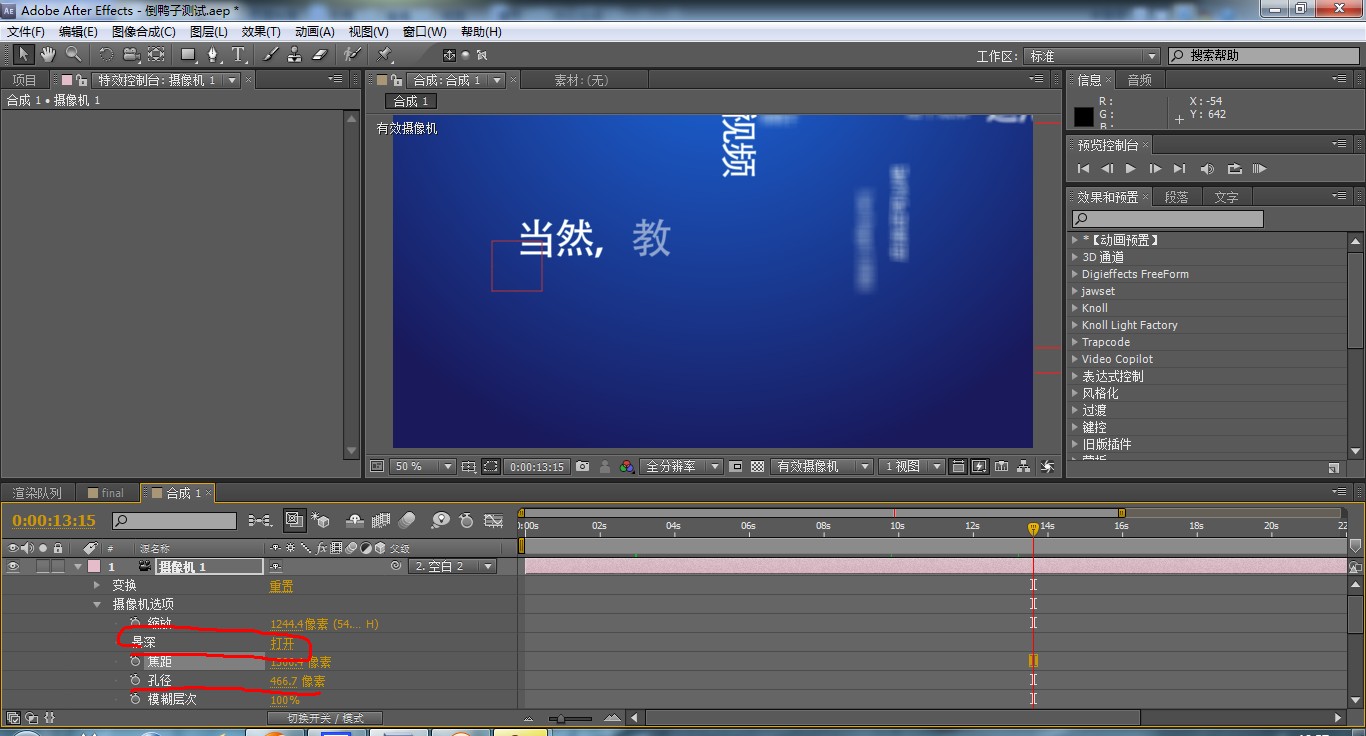This screenshot has width=1366, height=736.
Task: Select the Pen tool
Action: tap(213, 54)
